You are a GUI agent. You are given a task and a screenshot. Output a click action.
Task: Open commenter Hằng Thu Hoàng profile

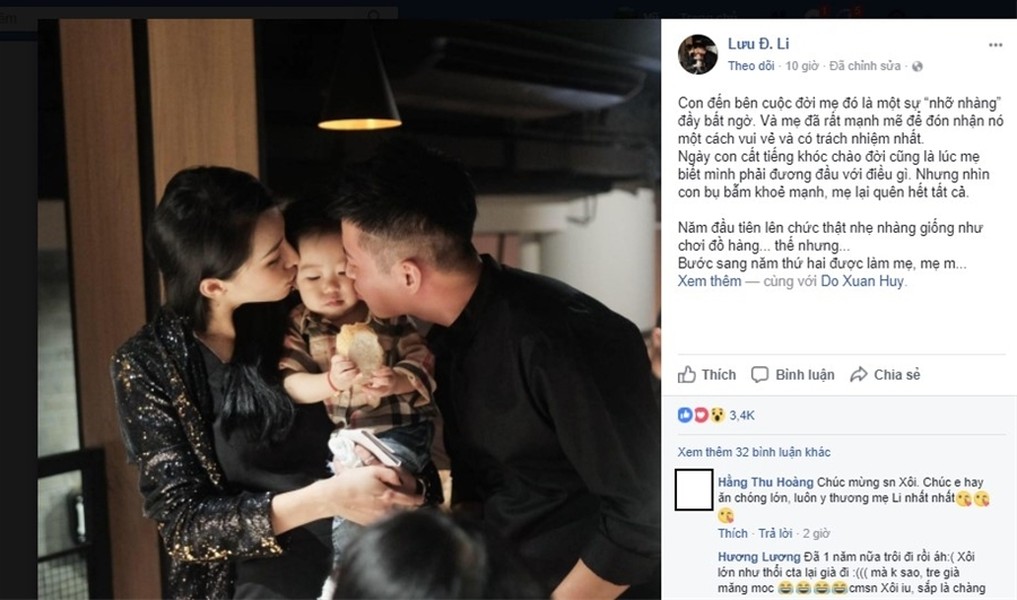coord(765,482)
